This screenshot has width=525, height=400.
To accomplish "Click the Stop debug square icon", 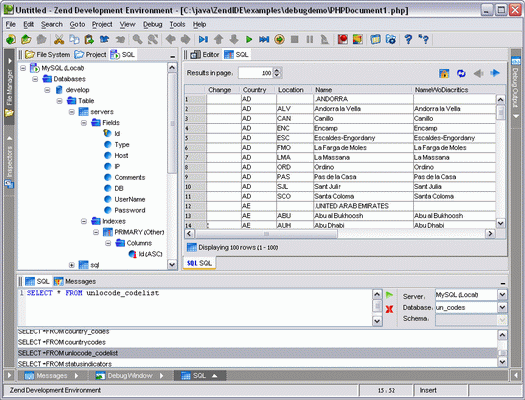I will [x=295, y=39].
